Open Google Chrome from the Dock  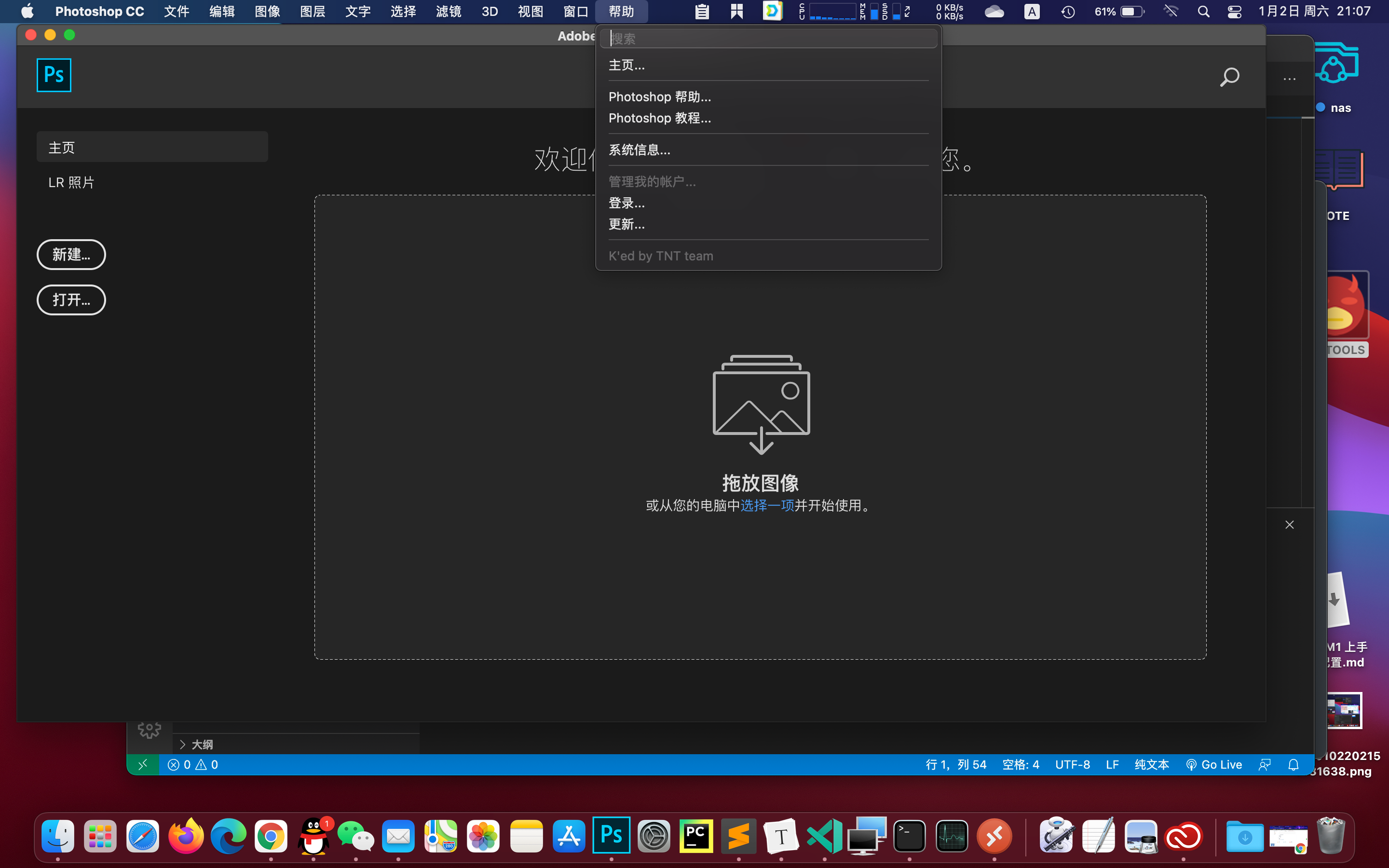271,836
